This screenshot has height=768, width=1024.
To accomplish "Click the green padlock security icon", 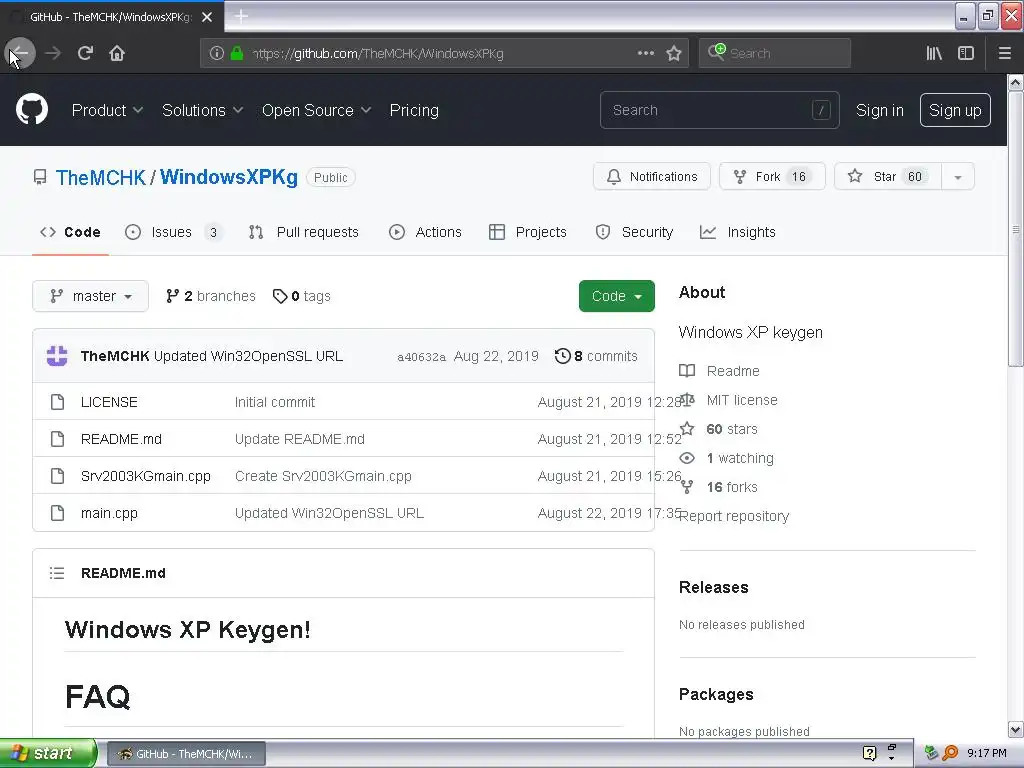I will [237, 53].
